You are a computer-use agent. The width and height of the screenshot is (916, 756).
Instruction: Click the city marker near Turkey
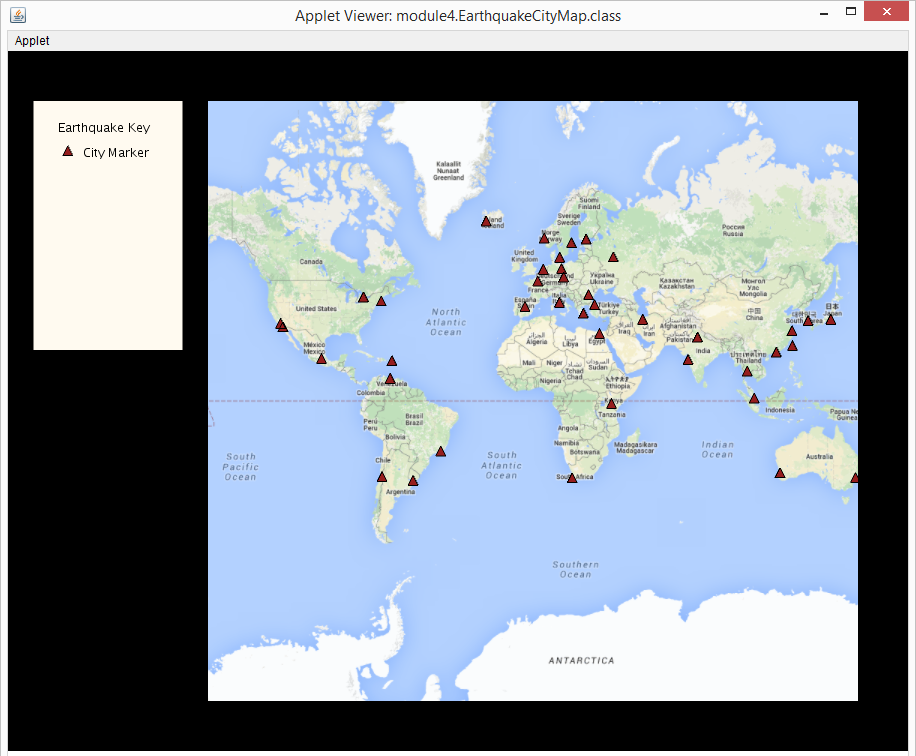(x=597, y=305)
